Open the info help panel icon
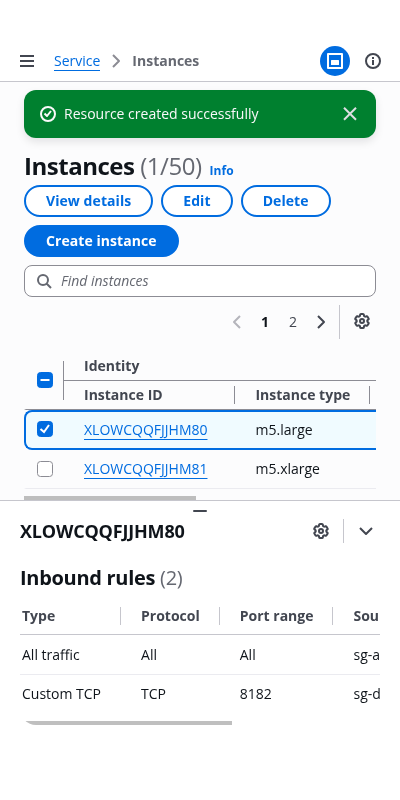 tap(373, 61)
